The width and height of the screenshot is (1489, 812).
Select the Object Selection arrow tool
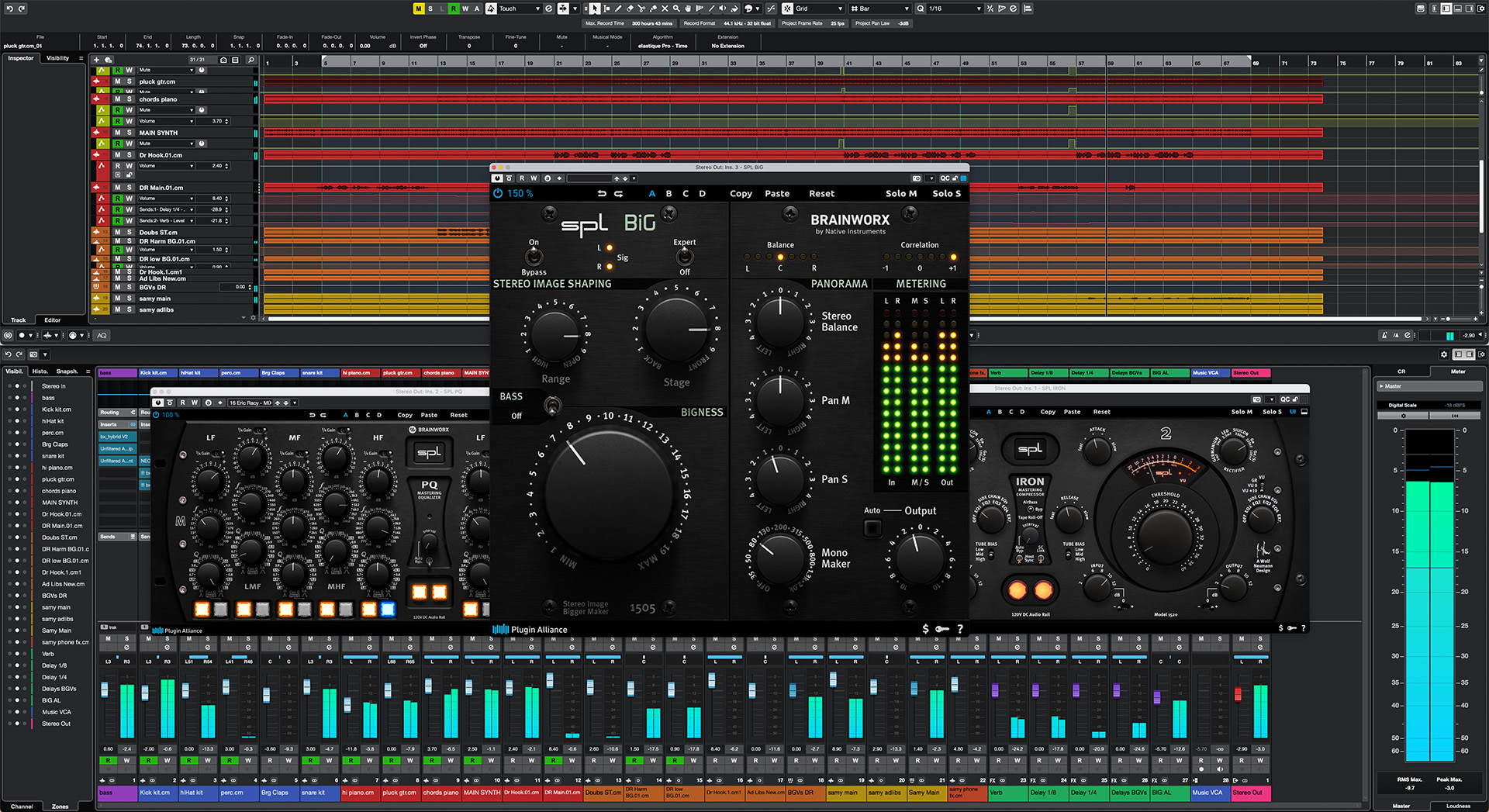[594, 9]
